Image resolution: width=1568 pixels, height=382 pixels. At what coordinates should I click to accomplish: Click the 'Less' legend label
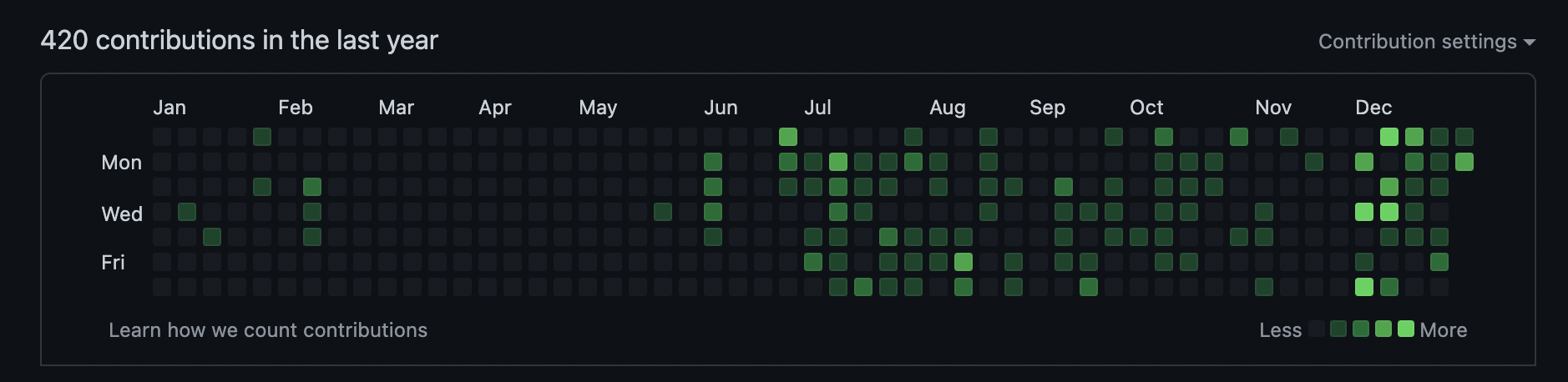tap(1281, 330)
